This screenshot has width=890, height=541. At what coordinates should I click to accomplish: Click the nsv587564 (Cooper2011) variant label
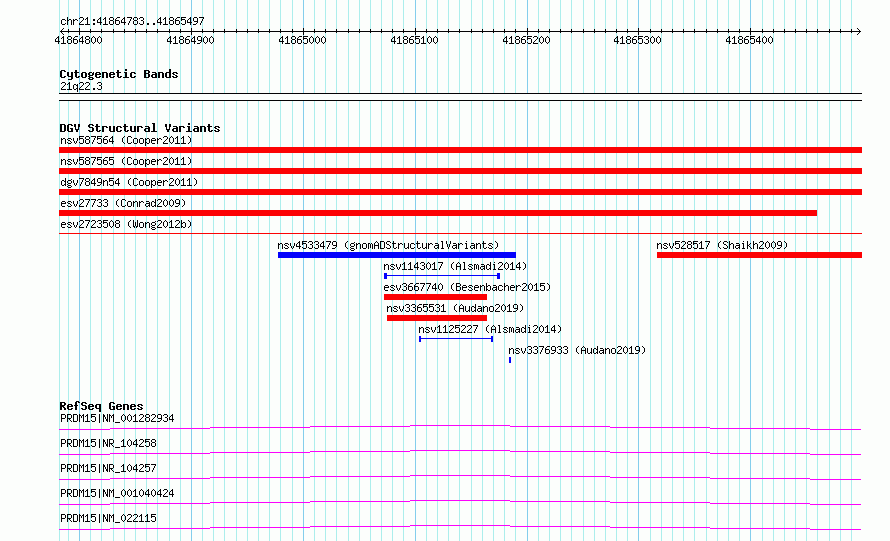click(126, 140)
